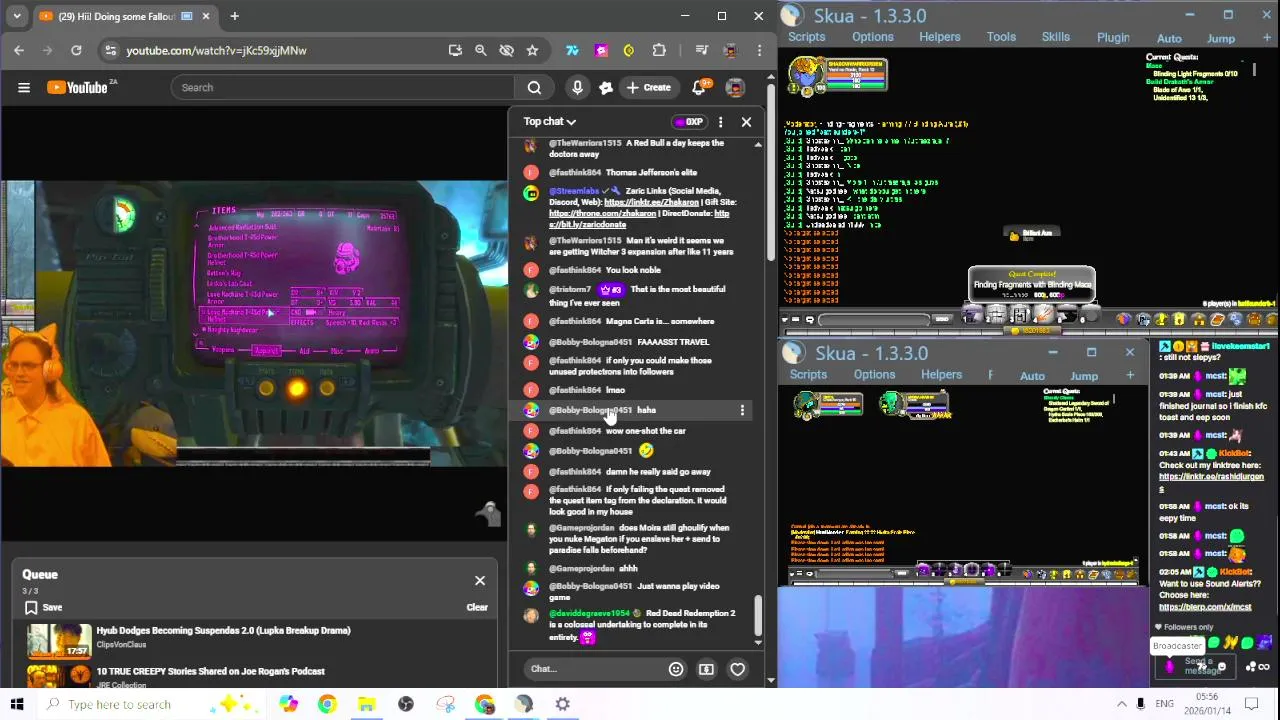Click the plus button in lower Skua menu bar

coord(1130,376)
